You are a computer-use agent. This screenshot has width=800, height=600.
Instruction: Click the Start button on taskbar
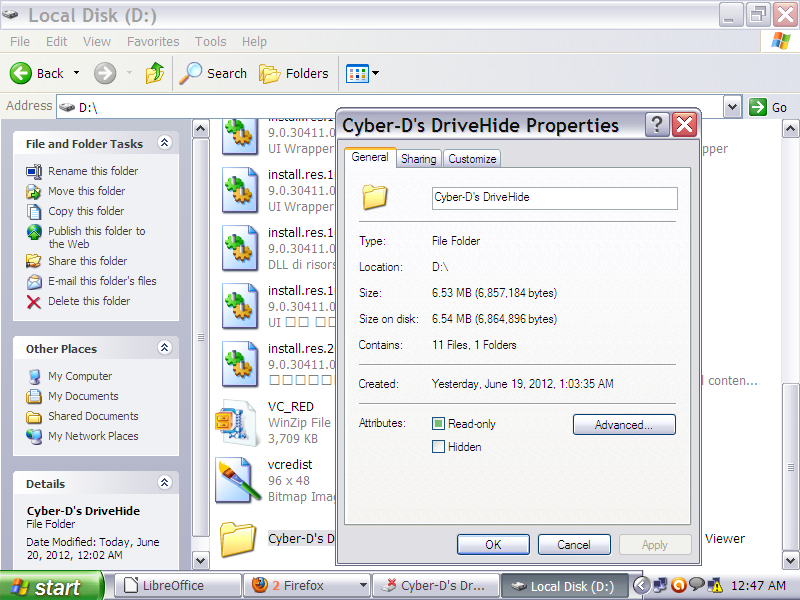(52, 586)
